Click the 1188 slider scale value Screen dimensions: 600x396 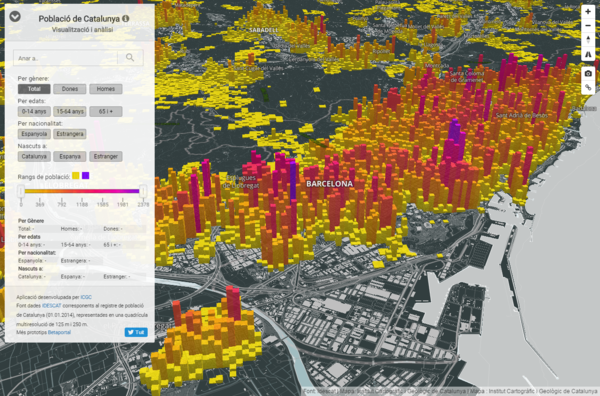82,205
